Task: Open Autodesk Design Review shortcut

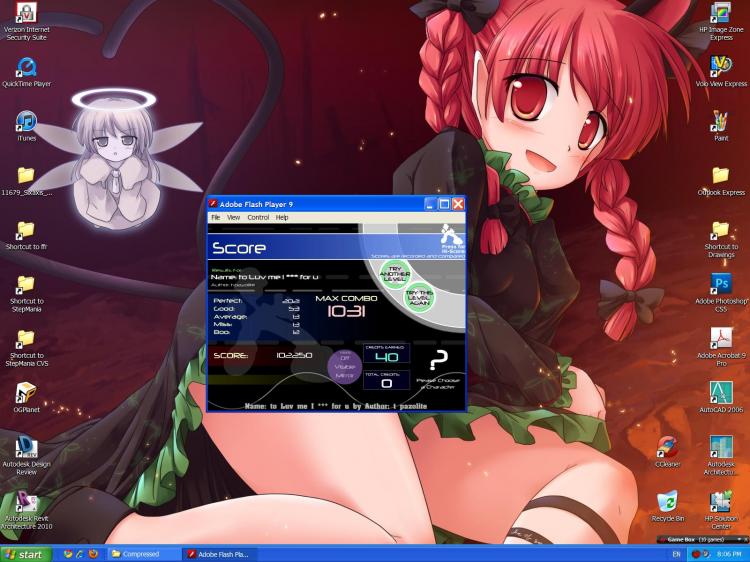Action: tap(26, 456)
